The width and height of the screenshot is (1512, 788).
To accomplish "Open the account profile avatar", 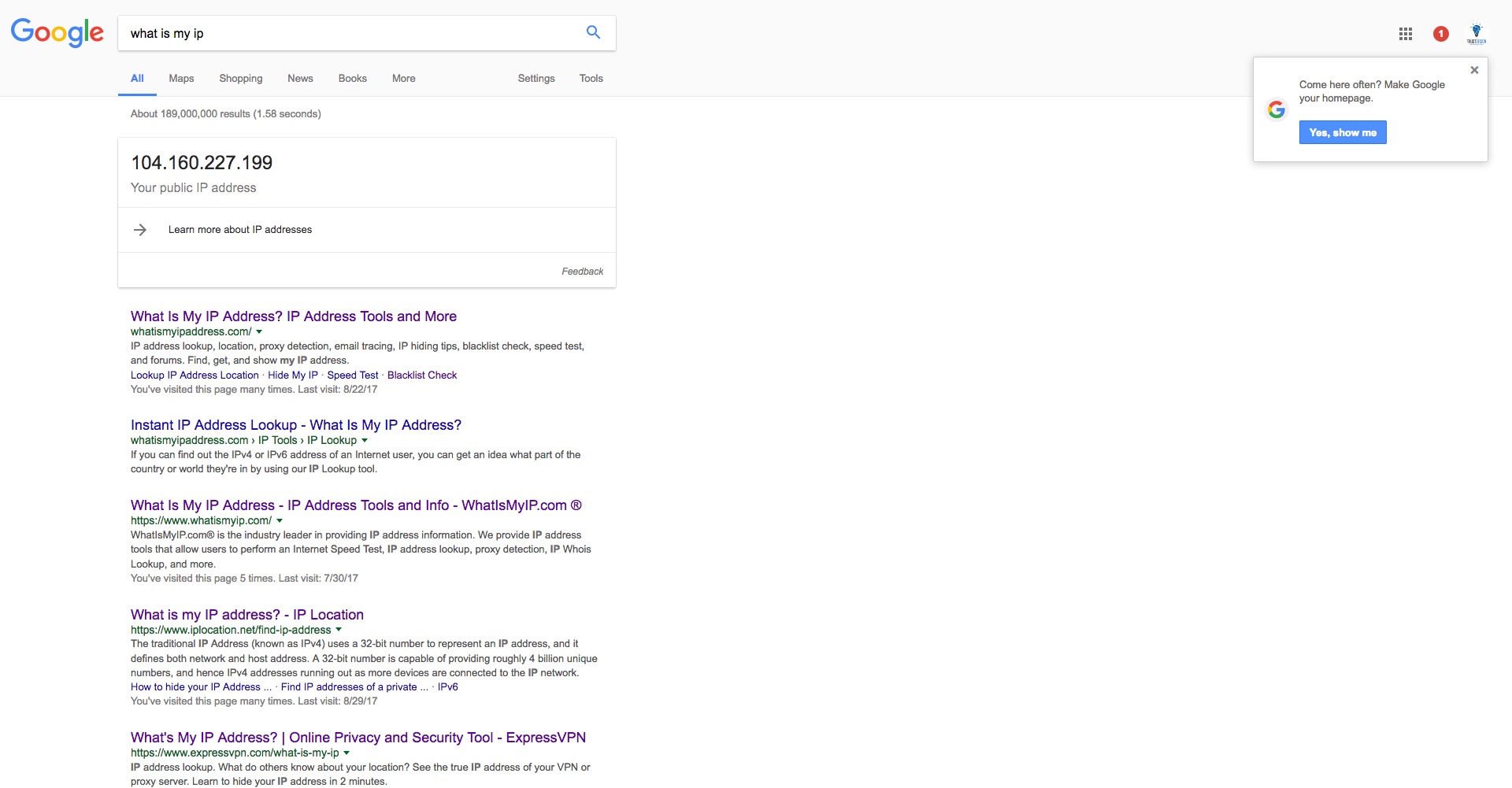I will pyautogui.click(x=1477, y=34).
